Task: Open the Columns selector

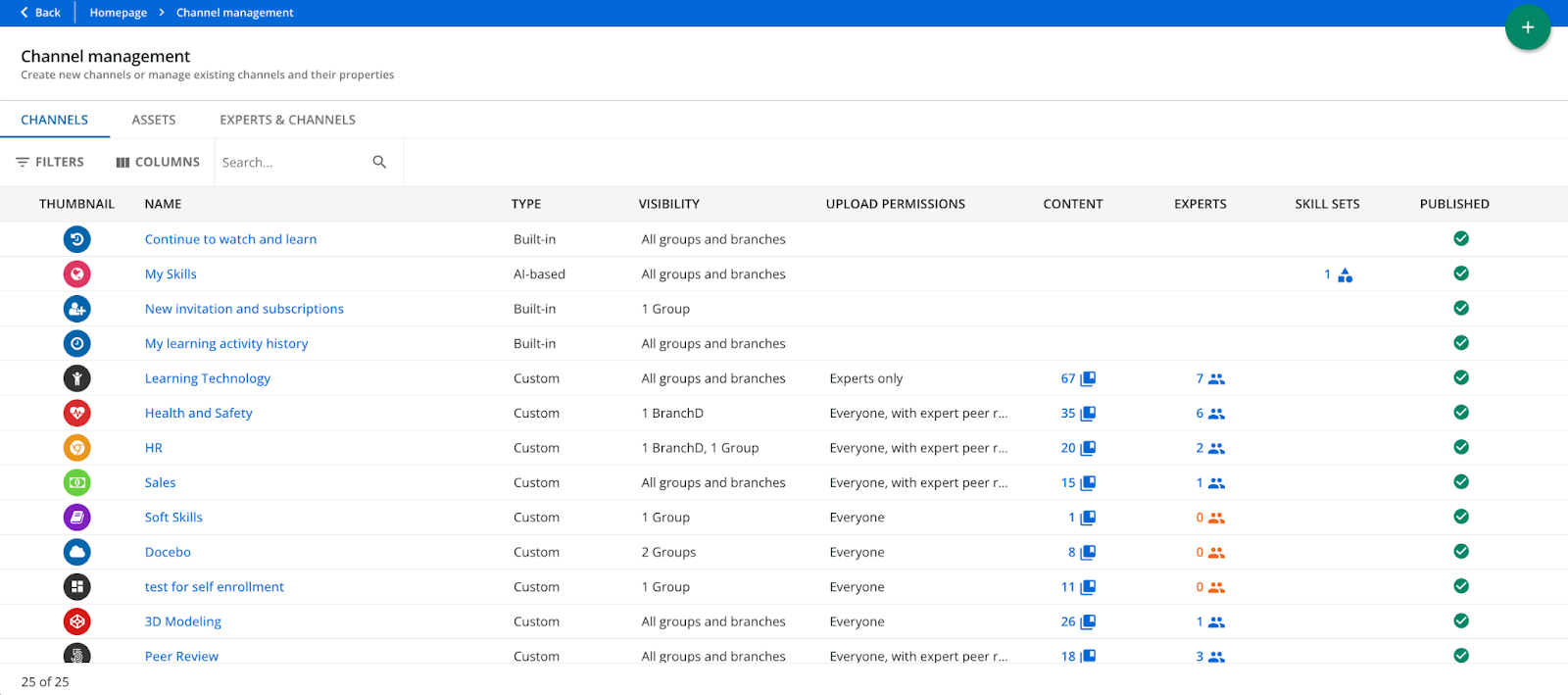Action: pyautogui.click(x=158, y=163)
